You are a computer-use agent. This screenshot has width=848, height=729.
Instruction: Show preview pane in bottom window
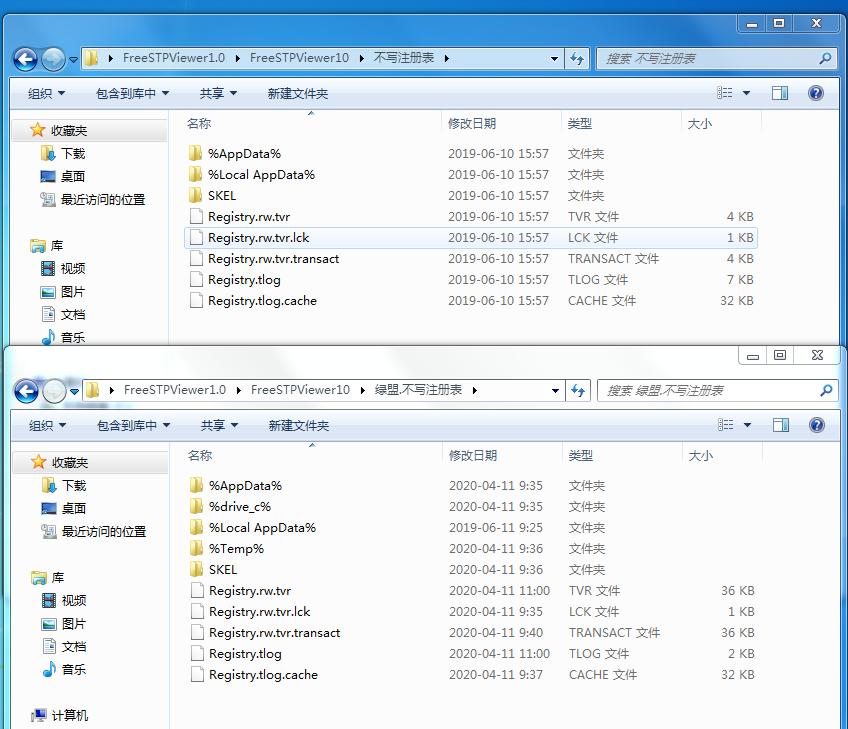click(781, 425)
